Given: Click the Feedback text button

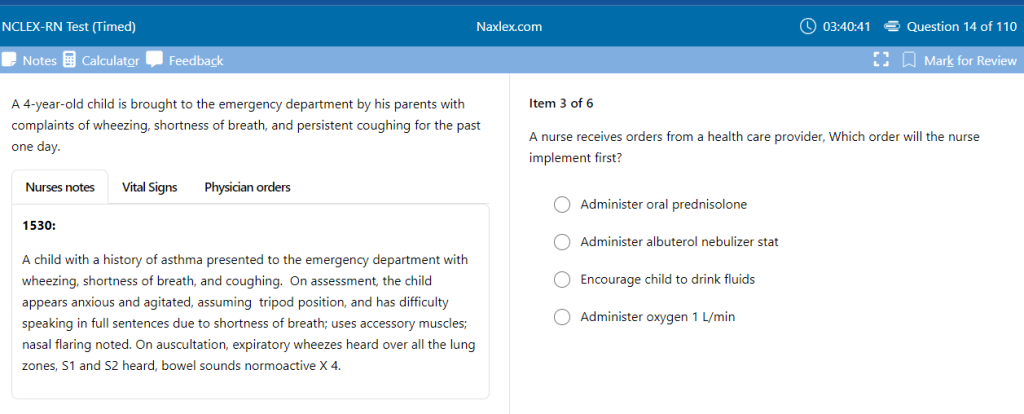Looking at the screenshot, I should pyautogui.click(x=196, y=61).
